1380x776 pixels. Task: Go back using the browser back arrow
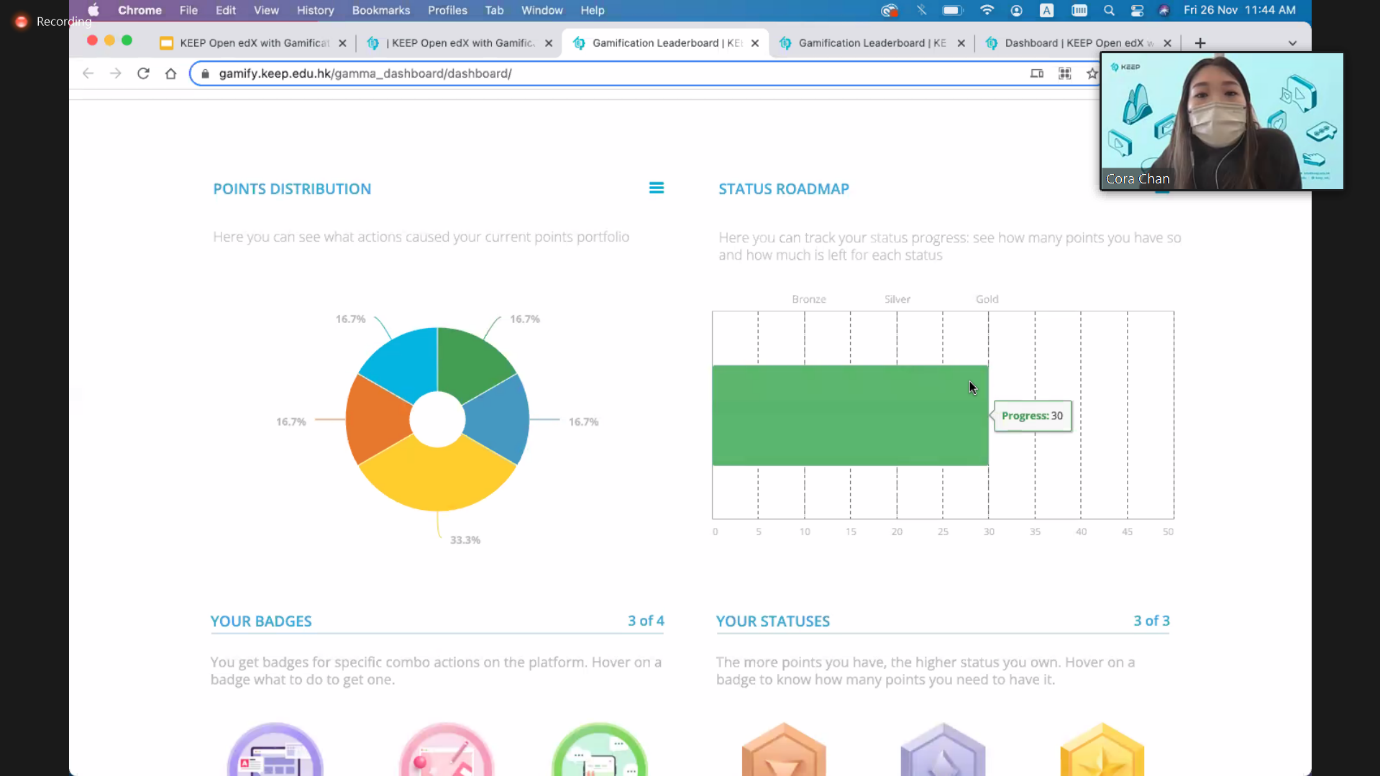pos(88,73)
